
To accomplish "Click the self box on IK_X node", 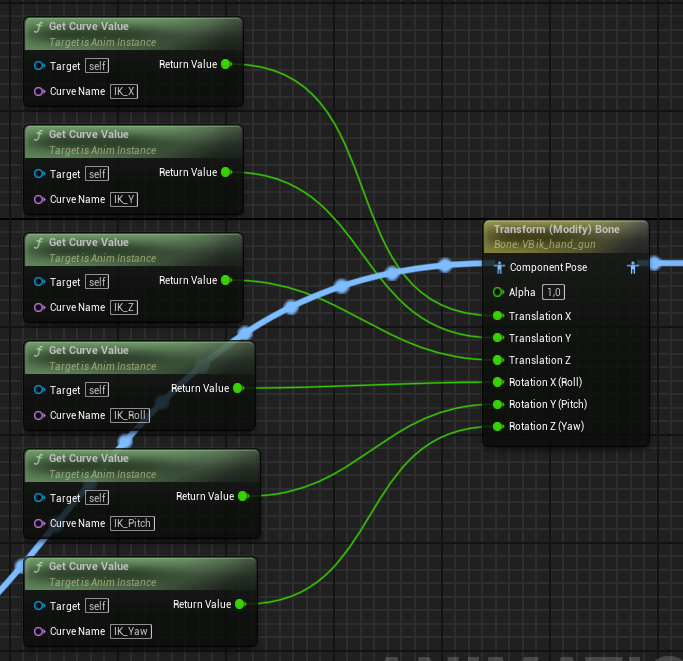I will 97,66.
